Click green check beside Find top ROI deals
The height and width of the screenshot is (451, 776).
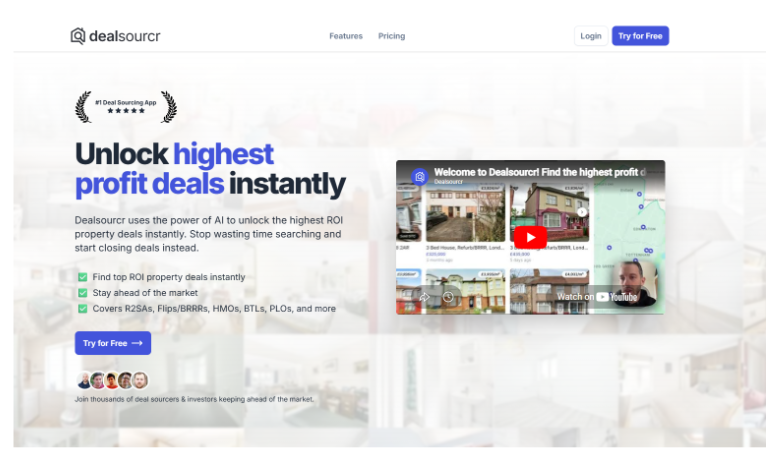83,277
